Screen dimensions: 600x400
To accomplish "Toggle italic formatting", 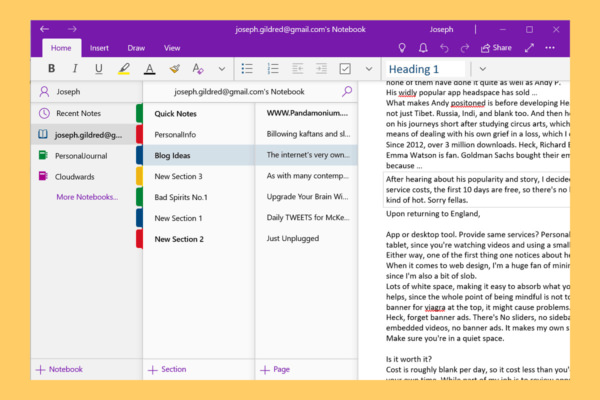I will tap(74, 69).
